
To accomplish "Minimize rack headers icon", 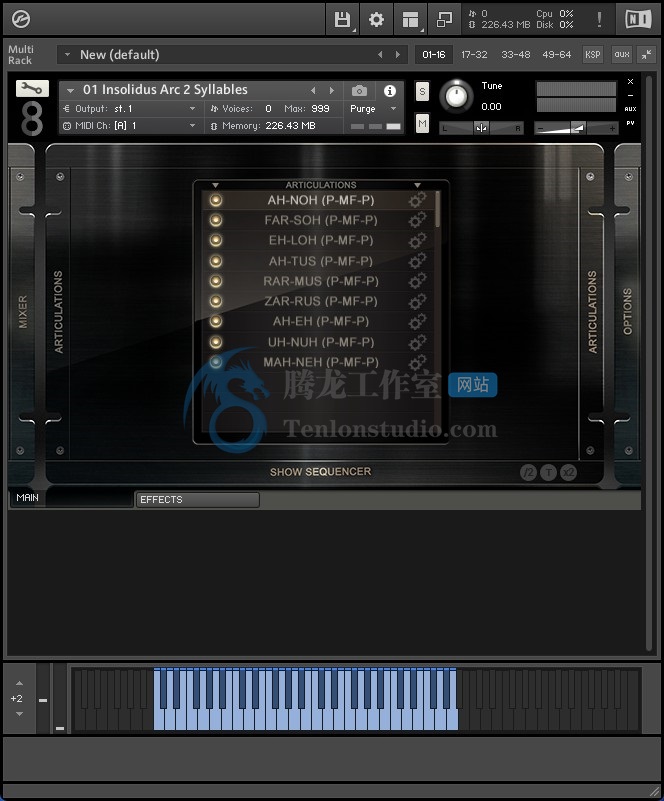I will tap(647, 54).
